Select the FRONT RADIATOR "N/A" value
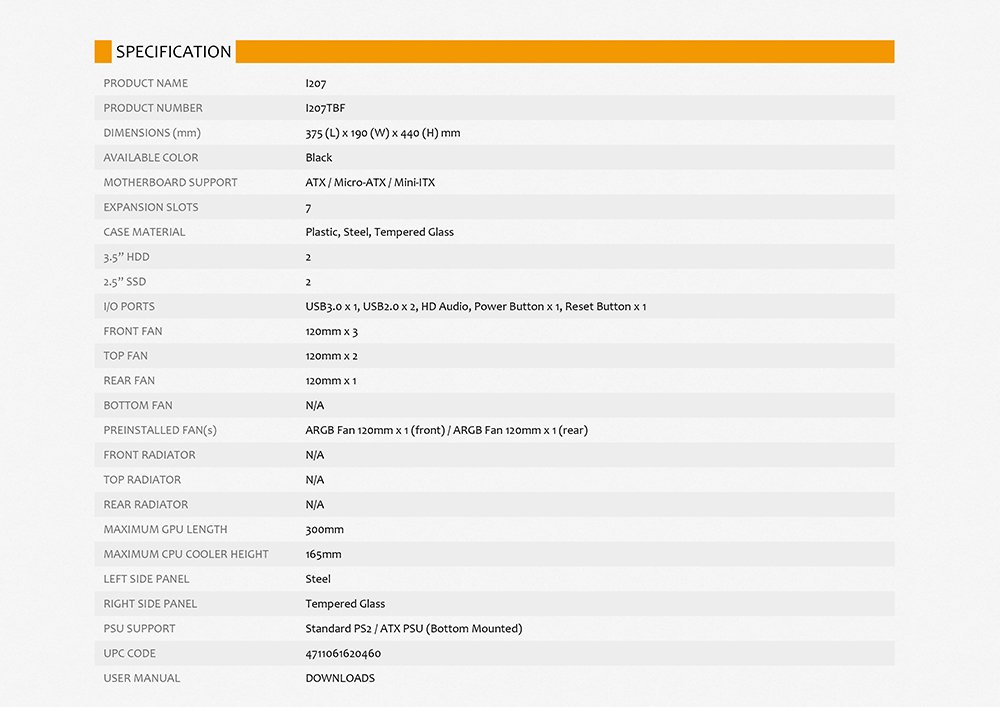This screenshot has height=707, width=1000. [314, 455]
